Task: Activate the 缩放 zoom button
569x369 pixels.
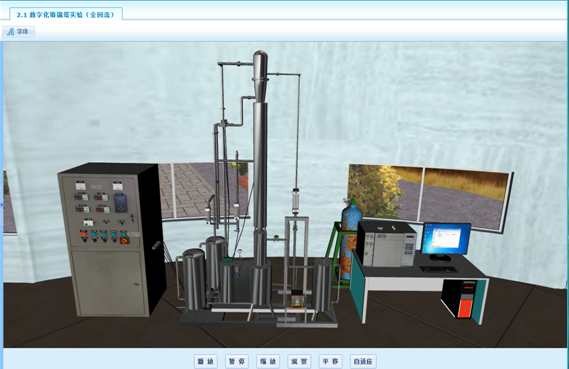Action: [268, 361]
